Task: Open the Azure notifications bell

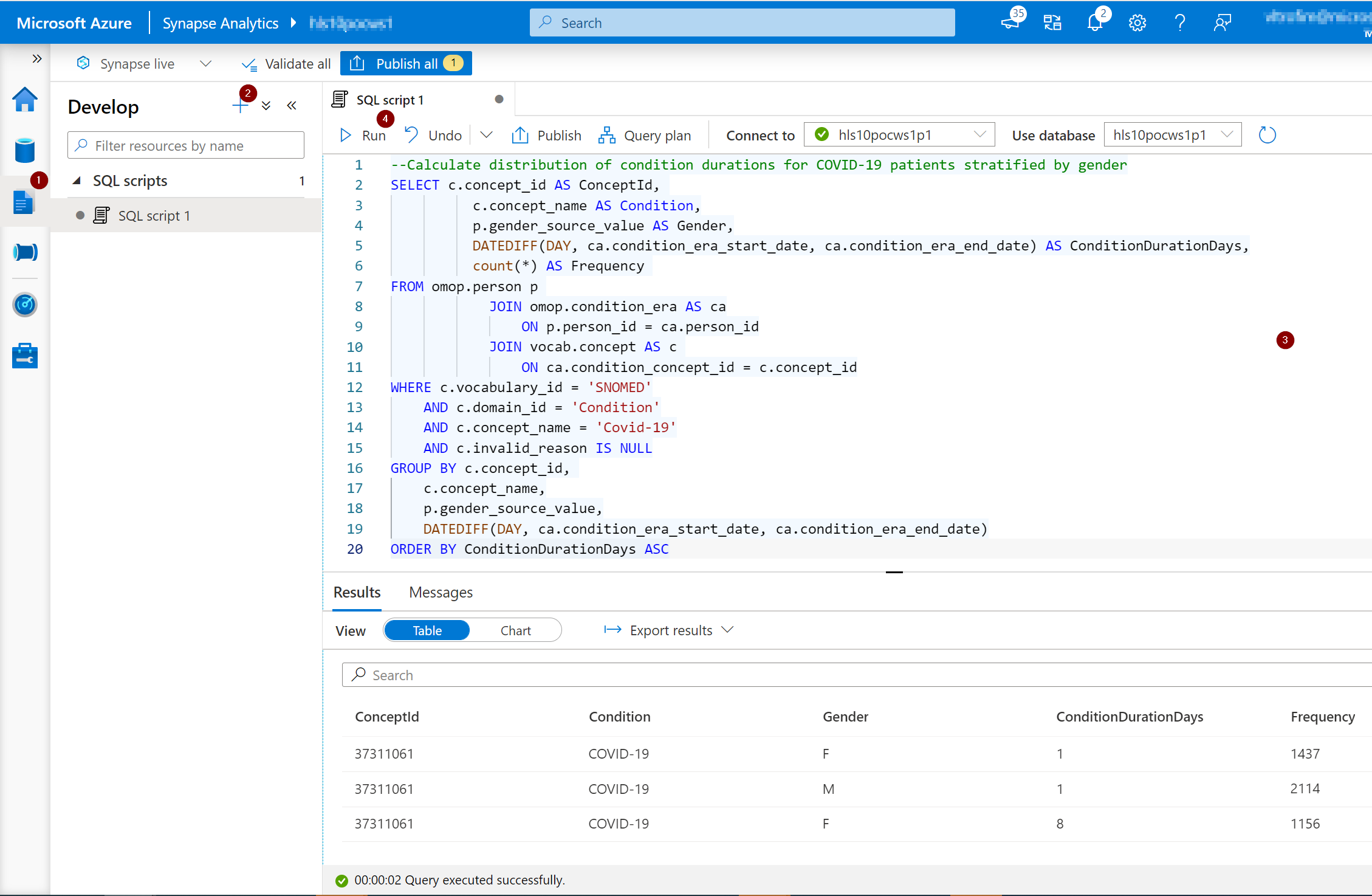Action: tap(1094, 23)
